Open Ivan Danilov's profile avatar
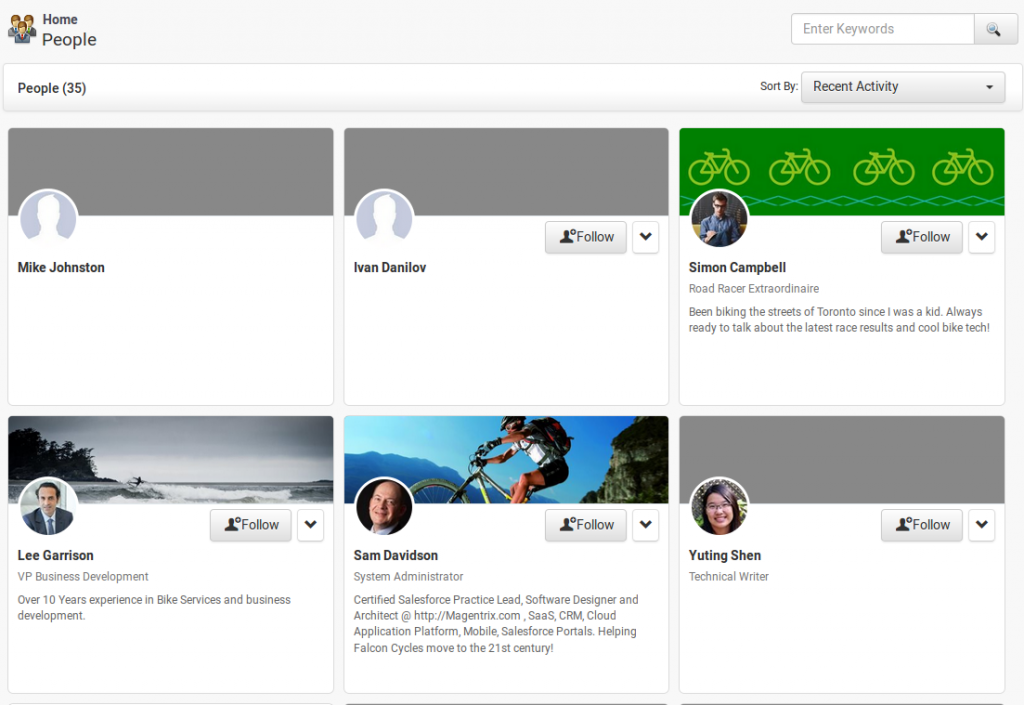 pos(384,218)
